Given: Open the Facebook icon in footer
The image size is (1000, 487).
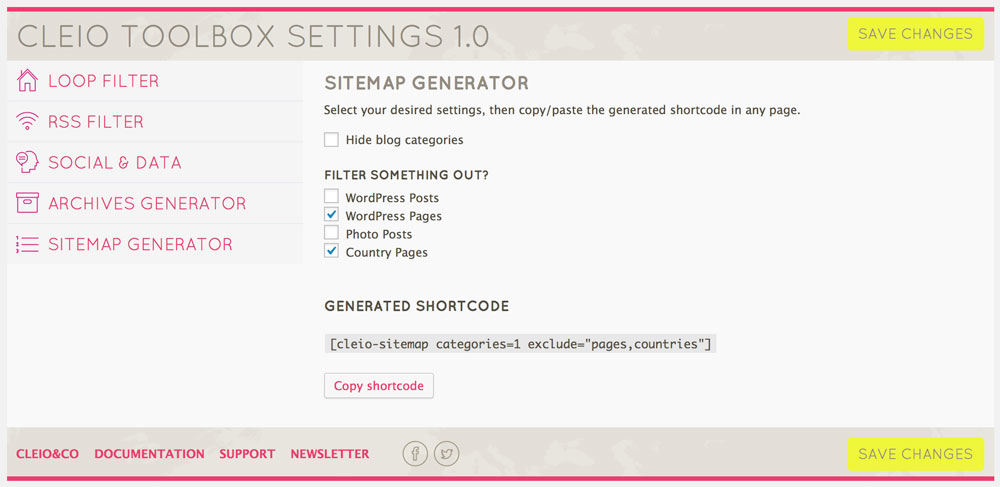Looking at the screenshot, I should 415,454.
